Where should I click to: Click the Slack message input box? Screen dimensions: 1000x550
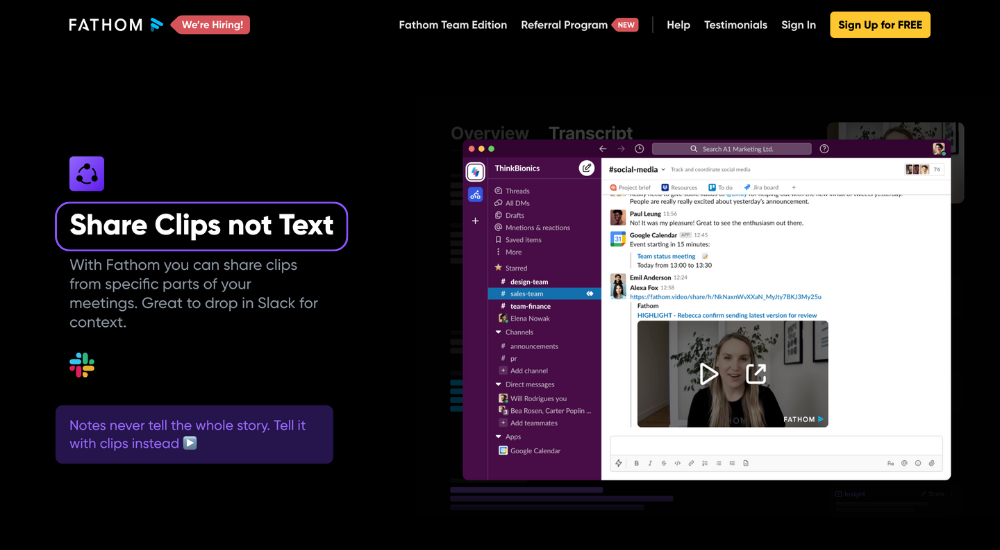[x=776, y=445]
